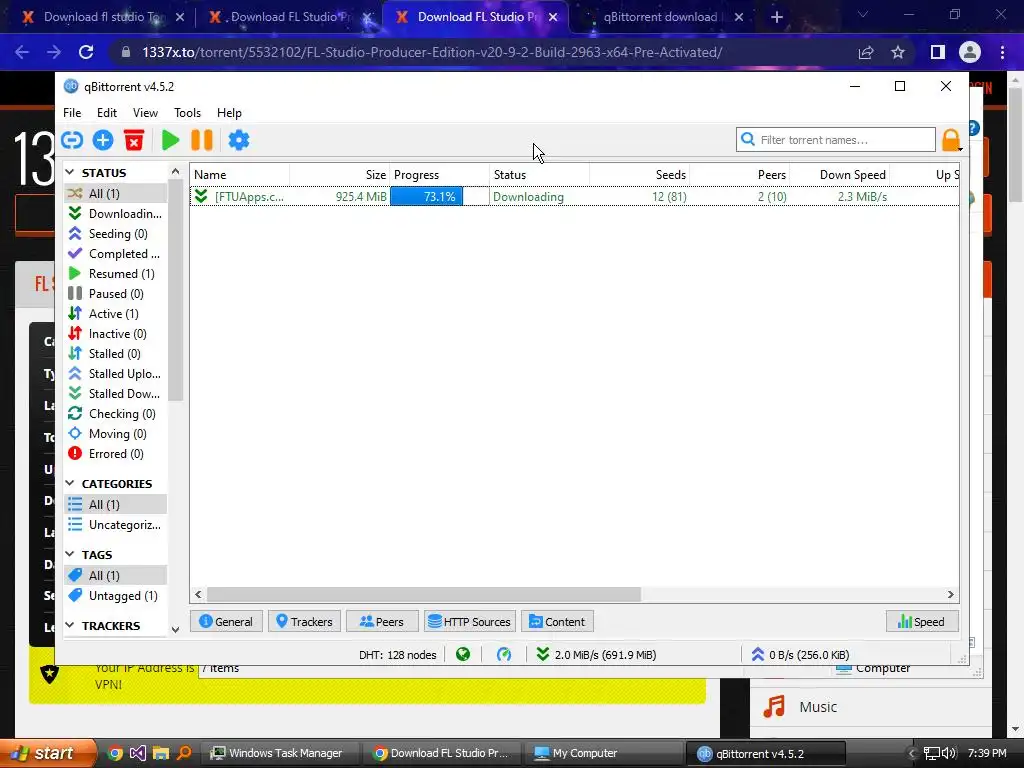Select All (1) under Categories
Viewport: 1024px width, 768px height.
[x=116, y=504]
